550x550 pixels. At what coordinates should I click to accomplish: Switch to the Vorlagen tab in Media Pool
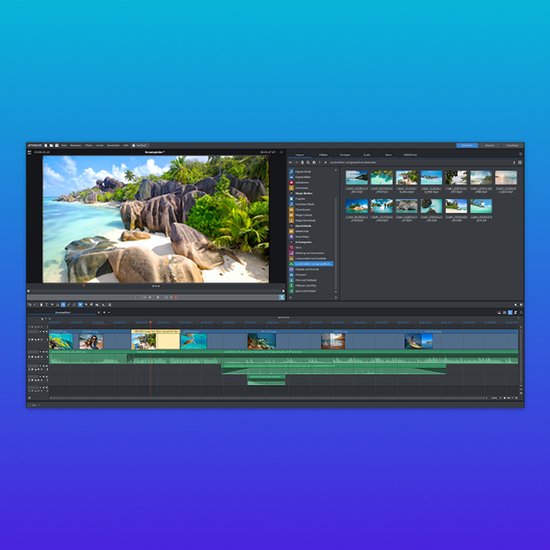pyautogui.click(x=345, y=155)
